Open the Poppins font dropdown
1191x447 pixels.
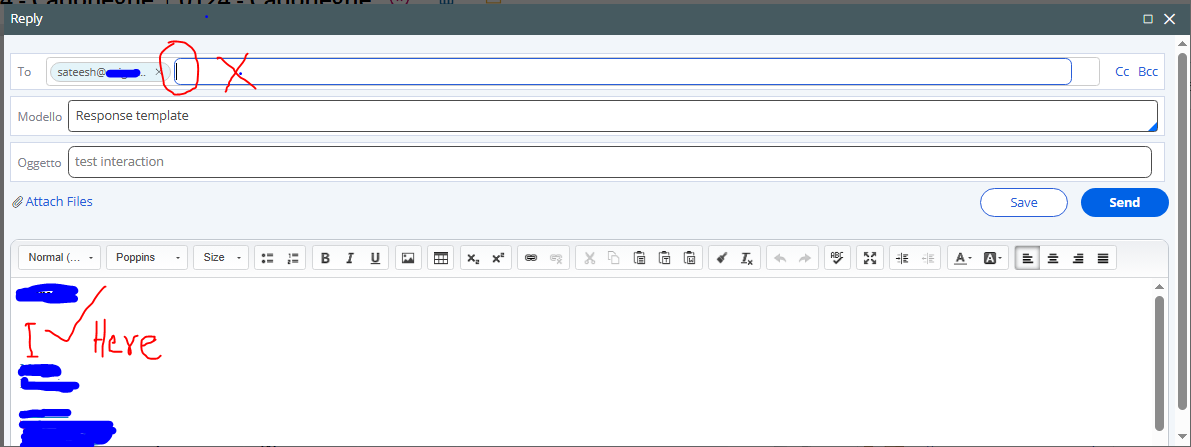pyautogui.click(x=147, y=258)
